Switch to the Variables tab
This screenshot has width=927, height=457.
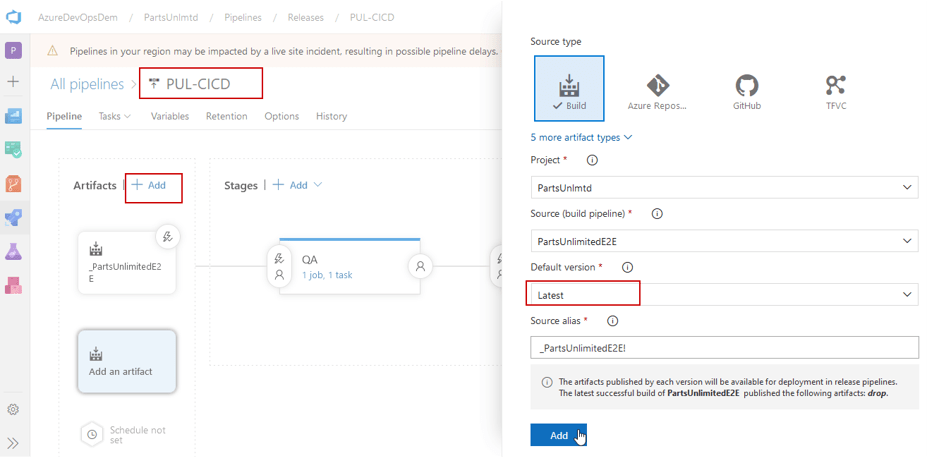click(x=169, y=116)
